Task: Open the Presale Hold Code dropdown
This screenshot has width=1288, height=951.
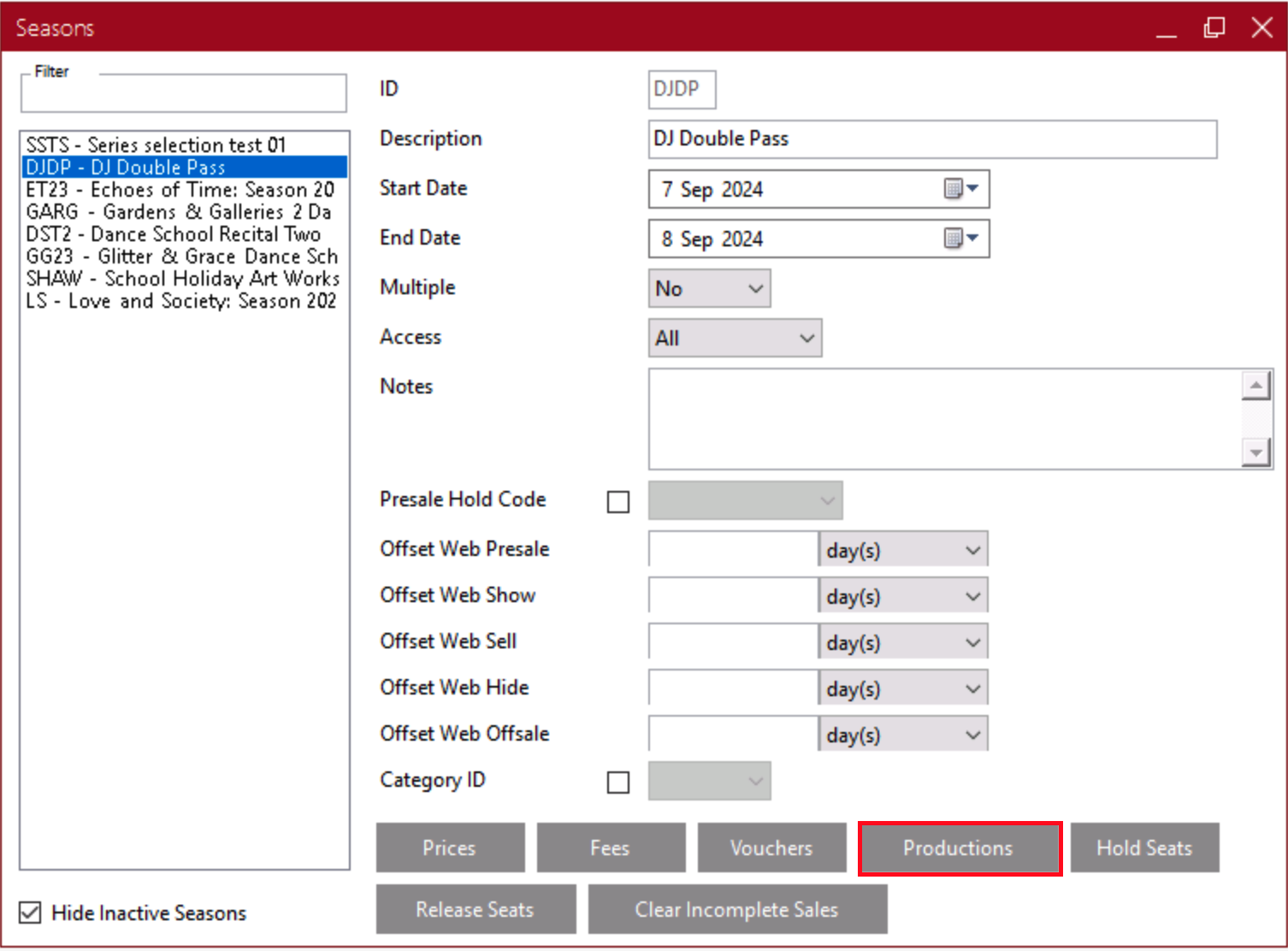Action: 745,500
